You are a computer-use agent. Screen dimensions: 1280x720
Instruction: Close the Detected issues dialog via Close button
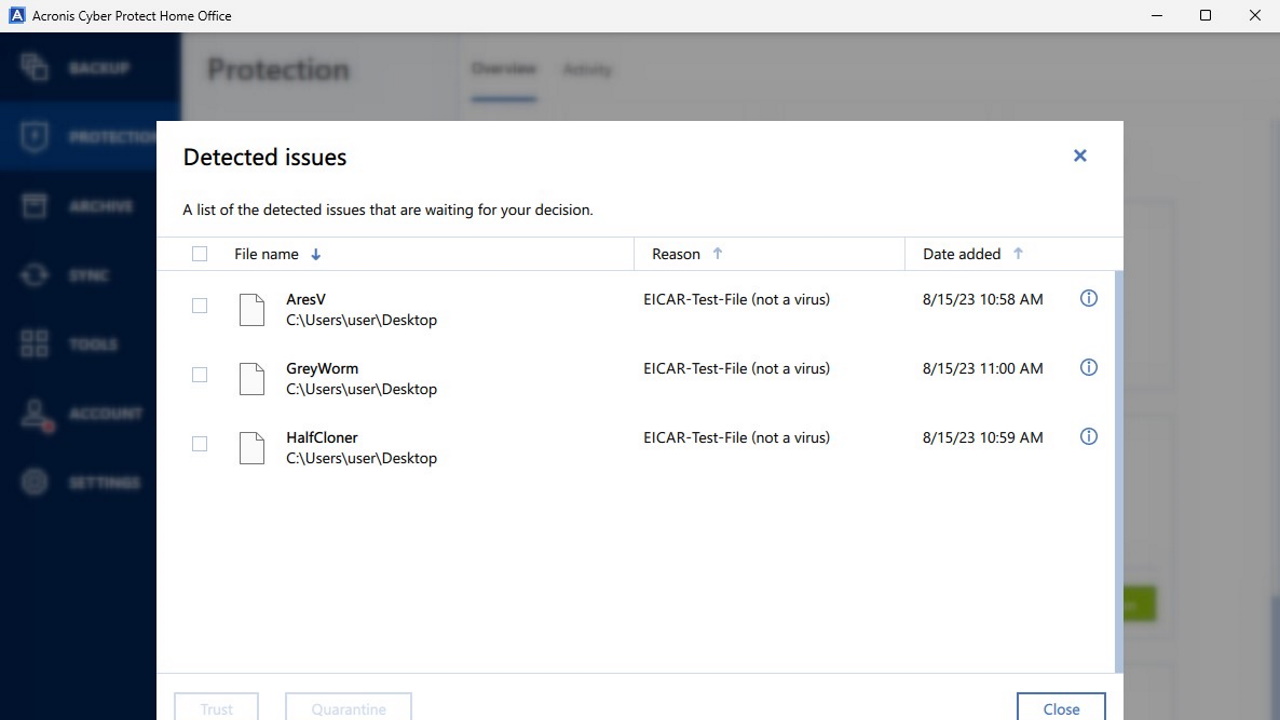(x=1061, y=708)
